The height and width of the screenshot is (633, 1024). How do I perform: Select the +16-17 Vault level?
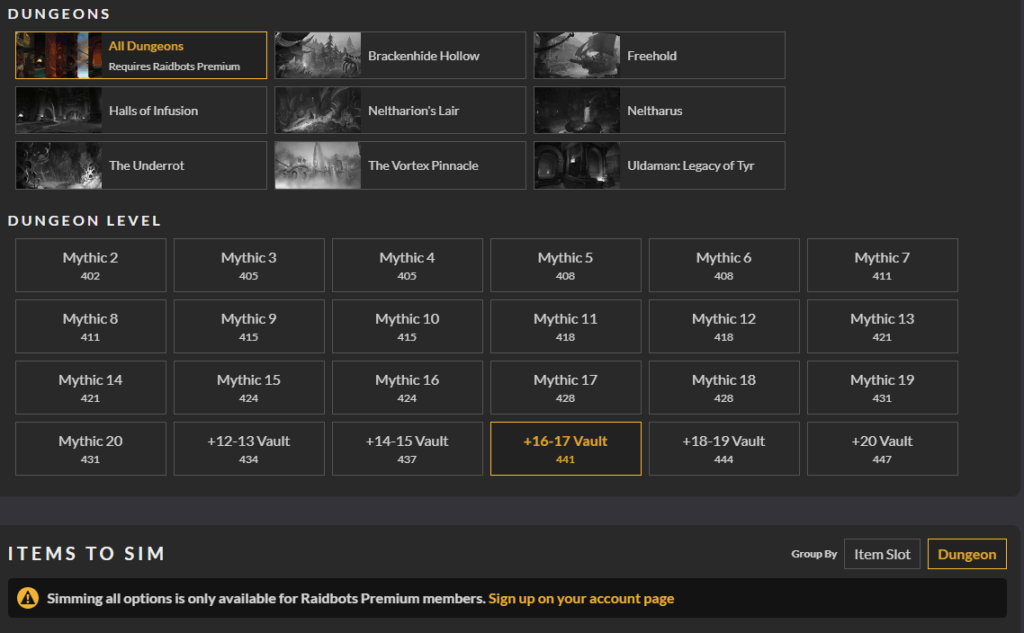point(565,448)
